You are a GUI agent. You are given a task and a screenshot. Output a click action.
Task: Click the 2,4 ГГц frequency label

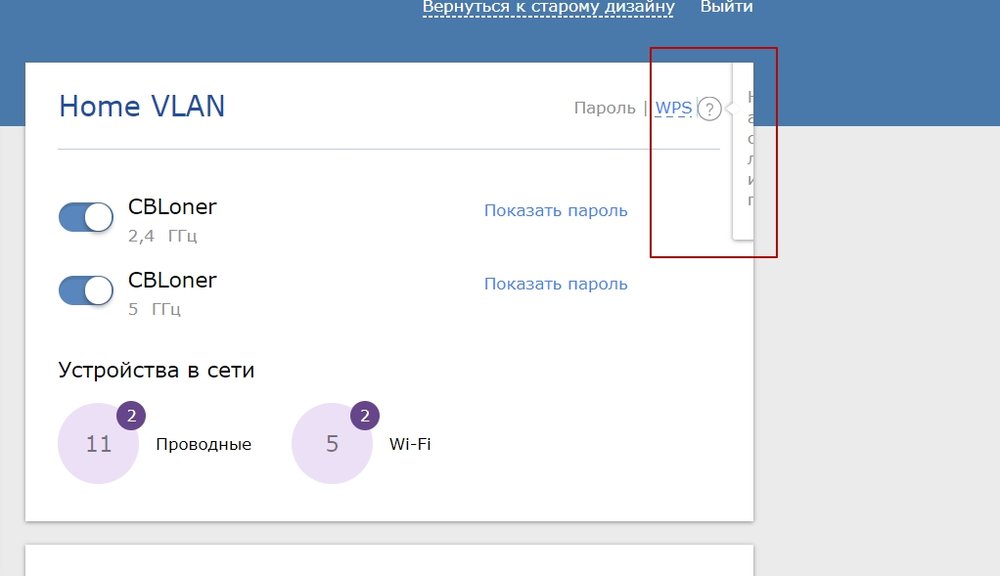(163, 237)
